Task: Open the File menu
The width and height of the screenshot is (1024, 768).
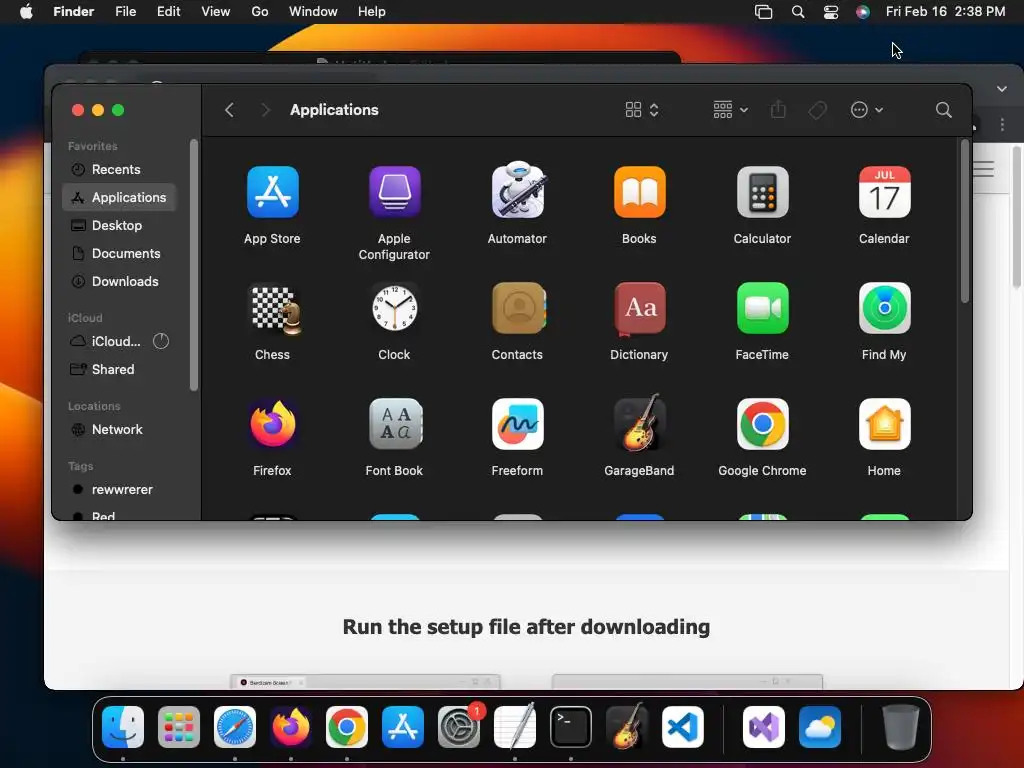Action: 125,12
